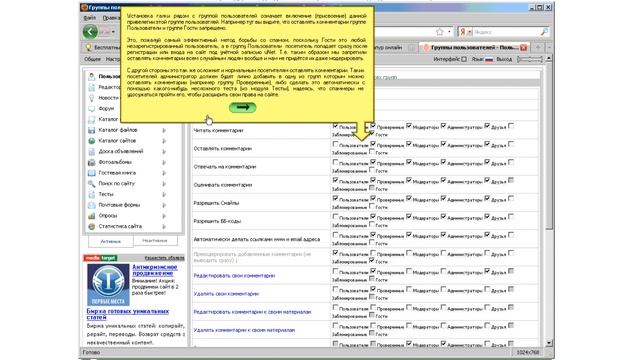Uncheck Администраторы for Разрешить Смайлы

443,198
